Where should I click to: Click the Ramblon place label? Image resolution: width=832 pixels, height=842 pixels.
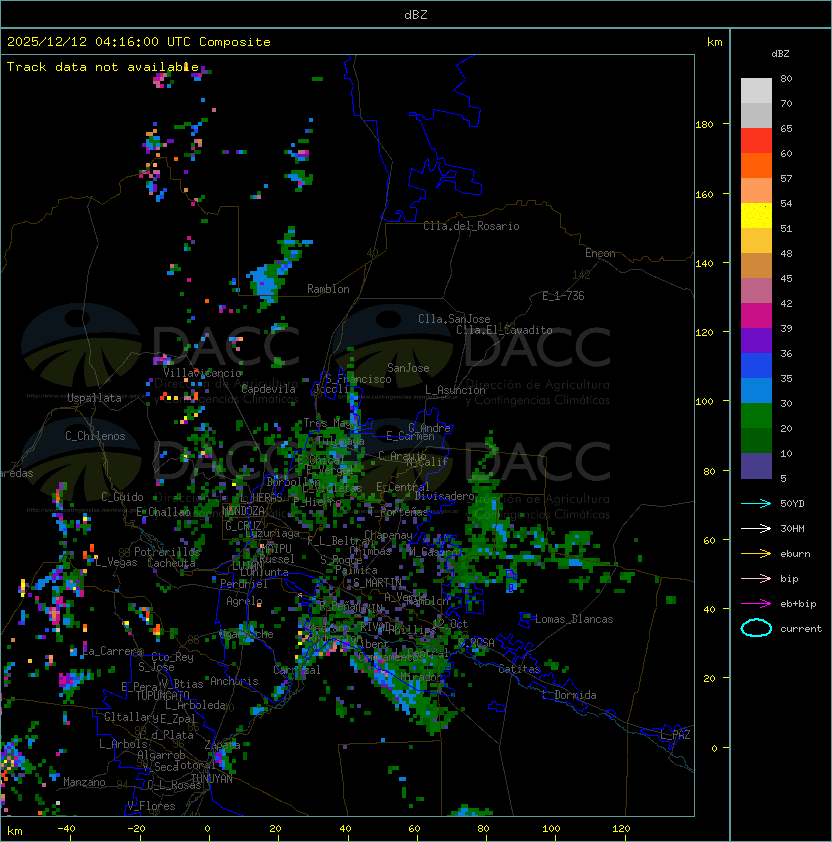[x=328, y=289]
